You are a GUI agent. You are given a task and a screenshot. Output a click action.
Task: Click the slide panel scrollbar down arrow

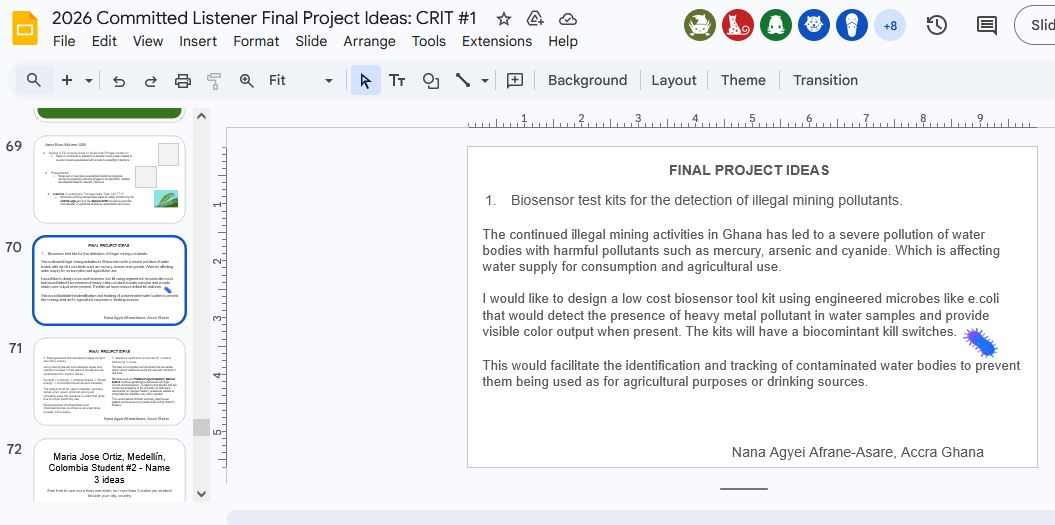(201, 493)
